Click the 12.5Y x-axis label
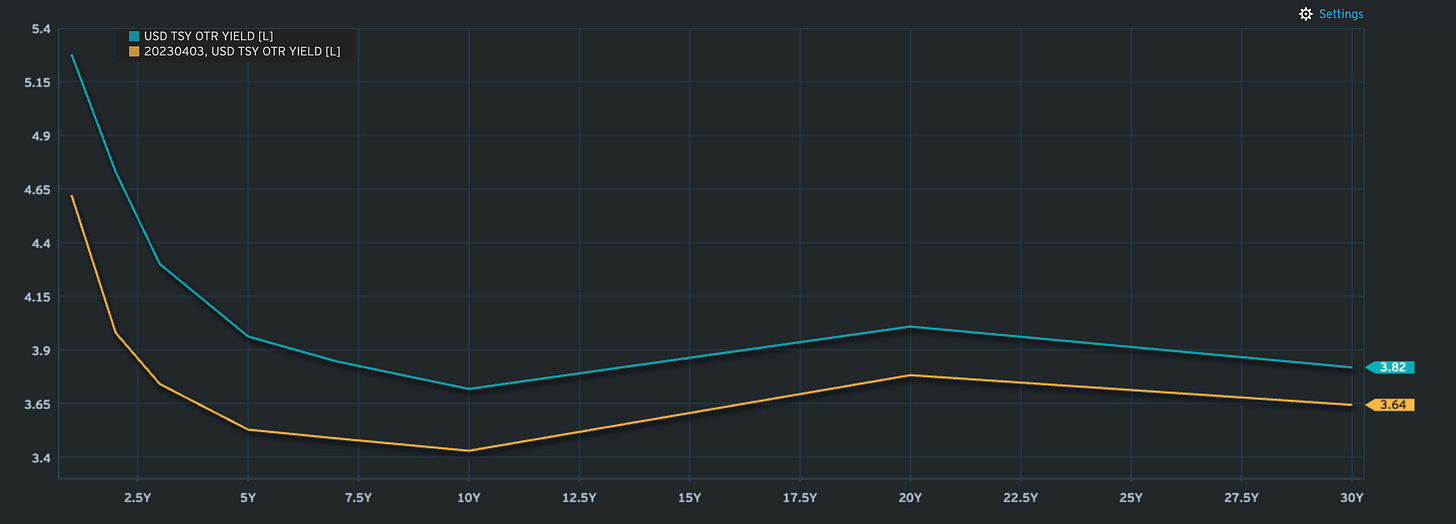The image size is (1456, 524). [579, 497]
